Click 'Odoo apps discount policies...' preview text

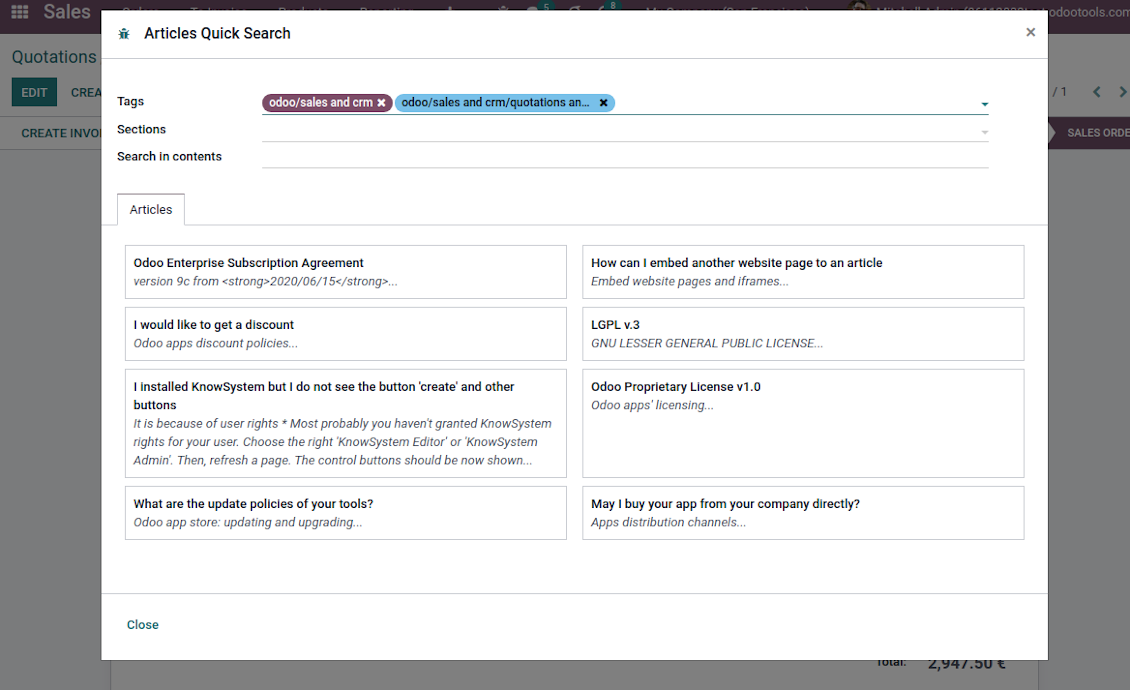click(215, 343)
